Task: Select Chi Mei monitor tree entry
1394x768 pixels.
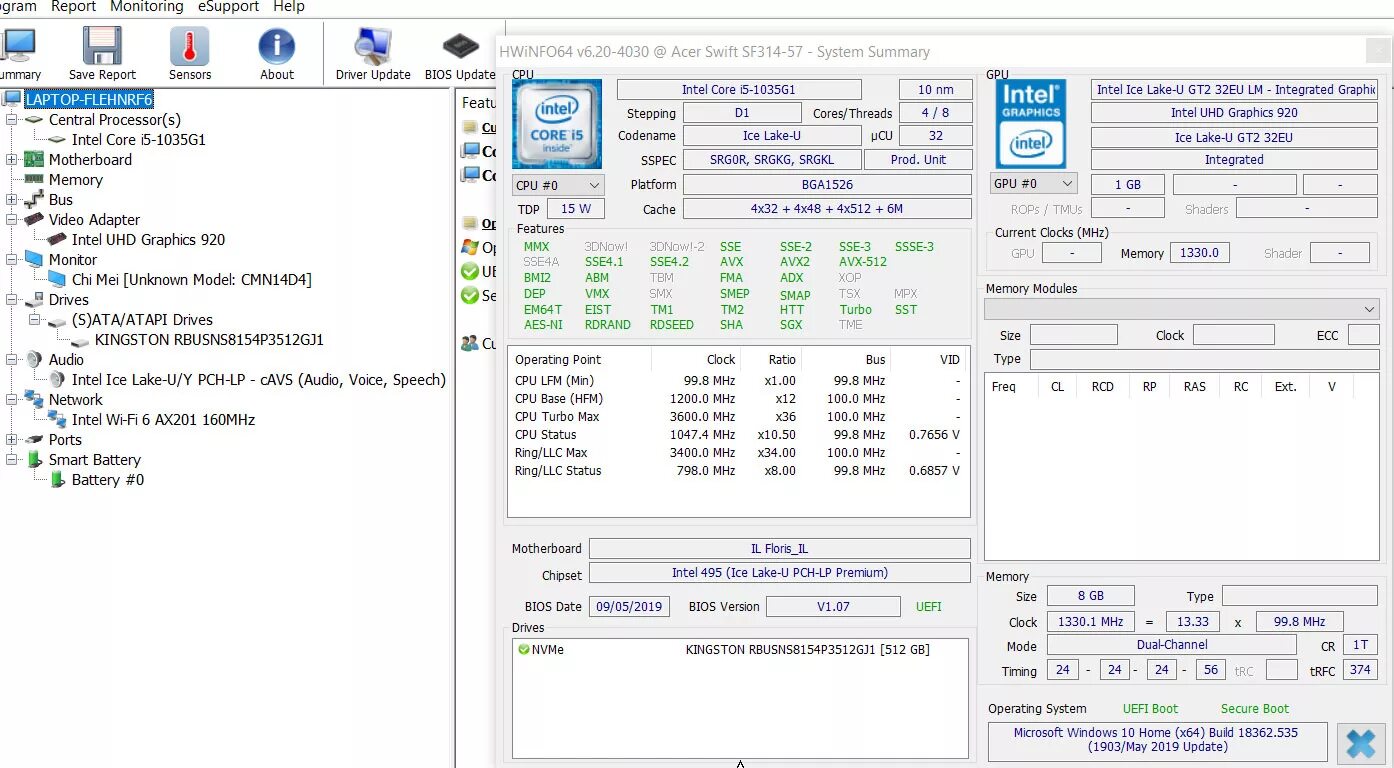Action: coord(191,280)
